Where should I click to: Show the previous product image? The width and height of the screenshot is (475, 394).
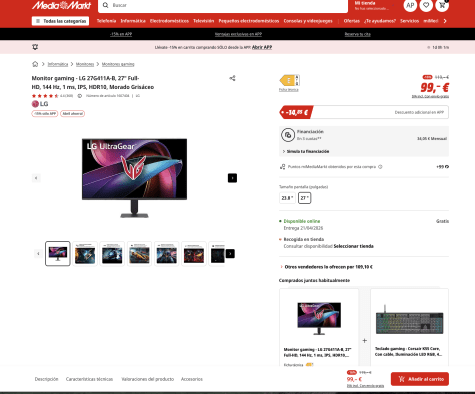coord(36,178)
